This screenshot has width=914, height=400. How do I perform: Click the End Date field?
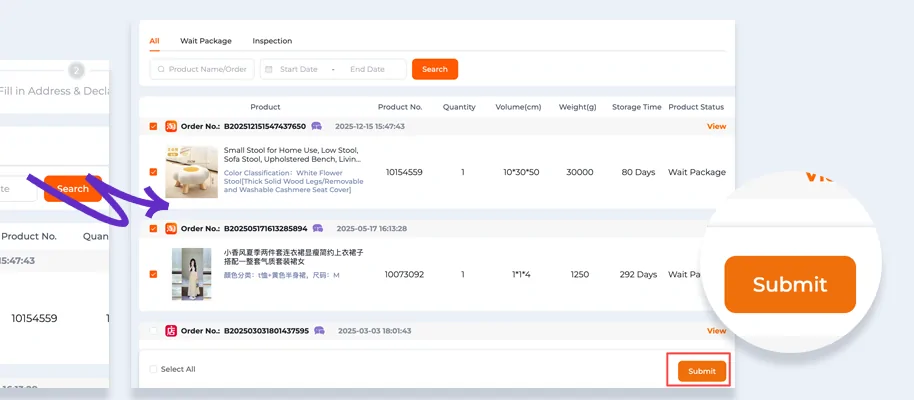click(x=367, y=69)
